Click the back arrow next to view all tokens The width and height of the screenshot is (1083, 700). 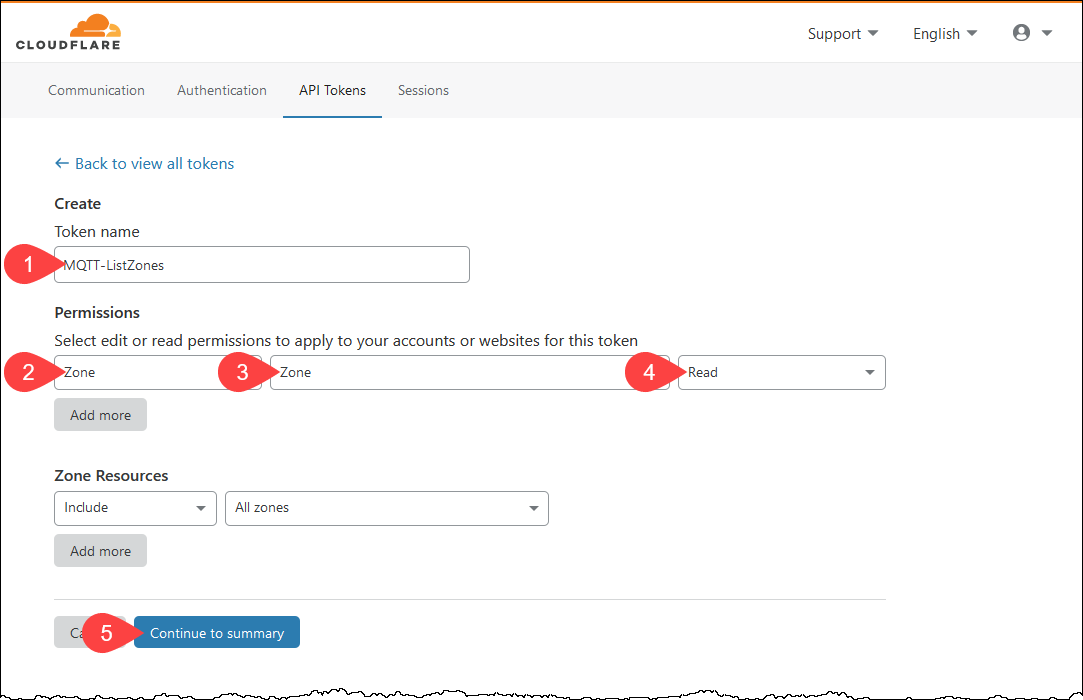(61, 163)
